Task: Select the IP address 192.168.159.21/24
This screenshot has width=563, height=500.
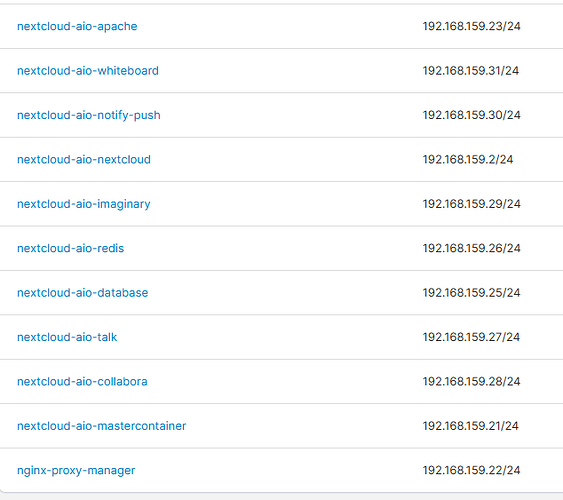Action: [x=471, y=426]
